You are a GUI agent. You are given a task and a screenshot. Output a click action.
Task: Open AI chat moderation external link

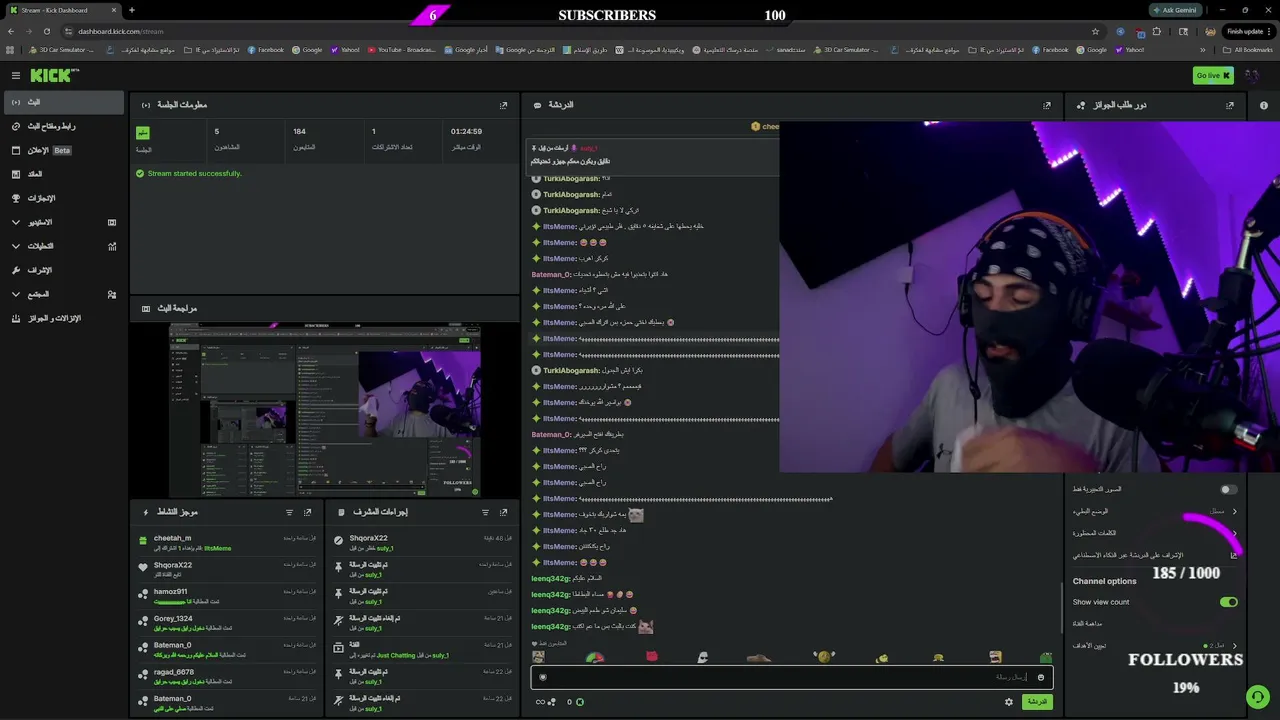coord(1234,555)
